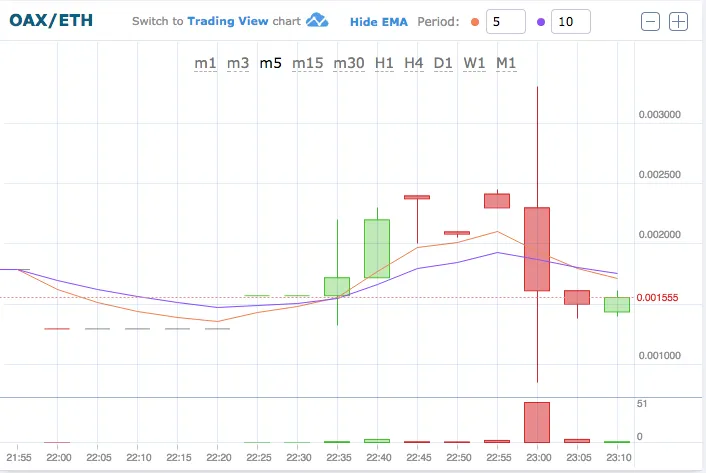Switch to m30 timeframe
The image size is (706, 473).
click(349, 63)
